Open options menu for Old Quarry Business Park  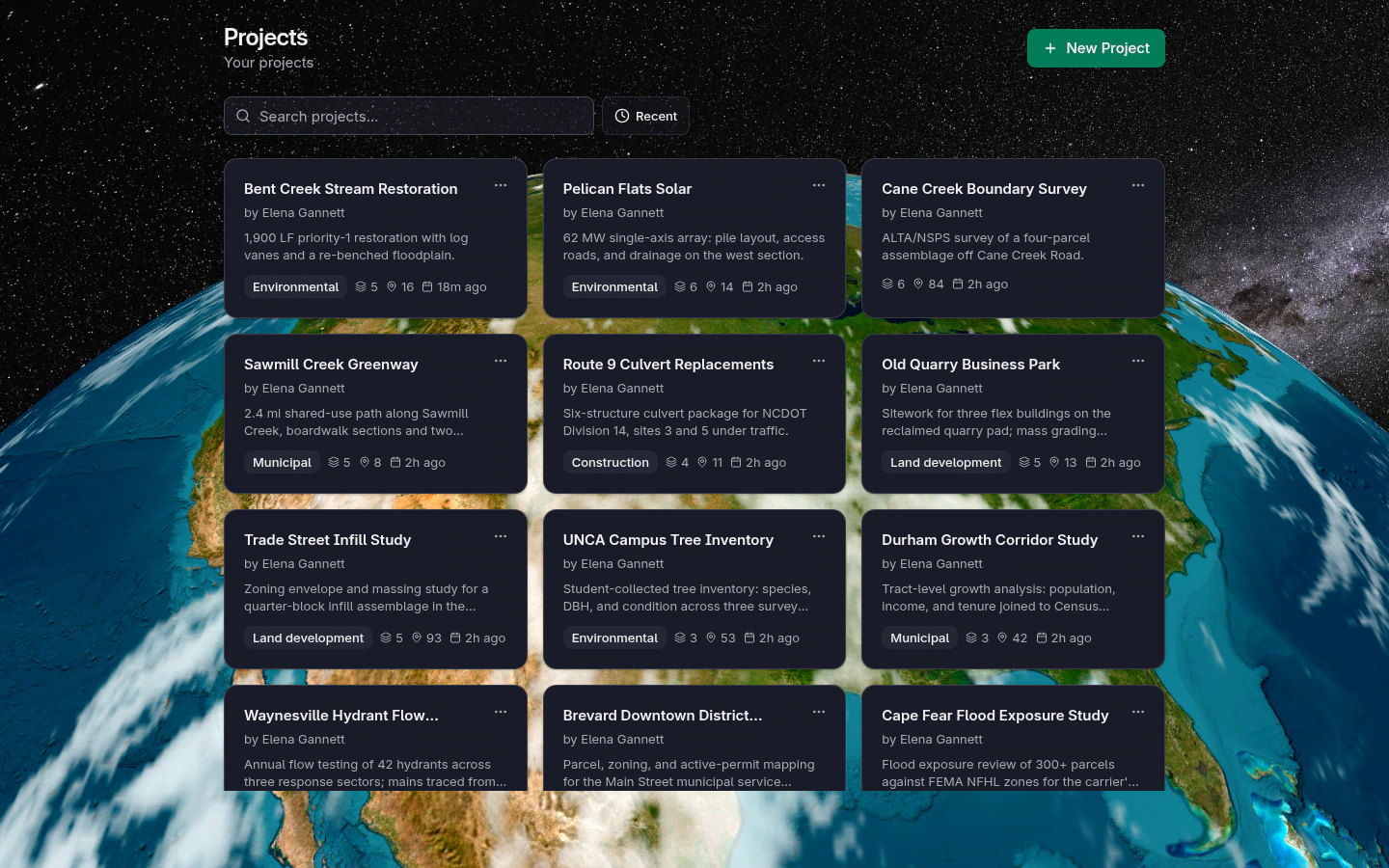(x=1138, y=361)
